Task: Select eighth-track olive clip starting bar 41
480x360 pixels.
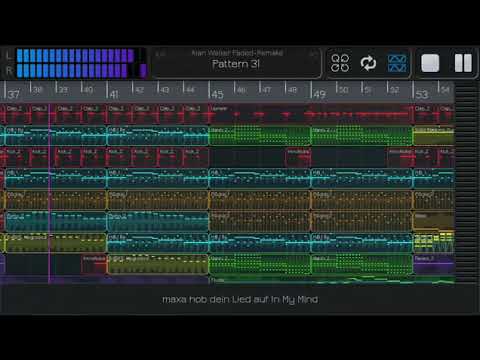Action: pyautogui.click(x=158, y=264)
